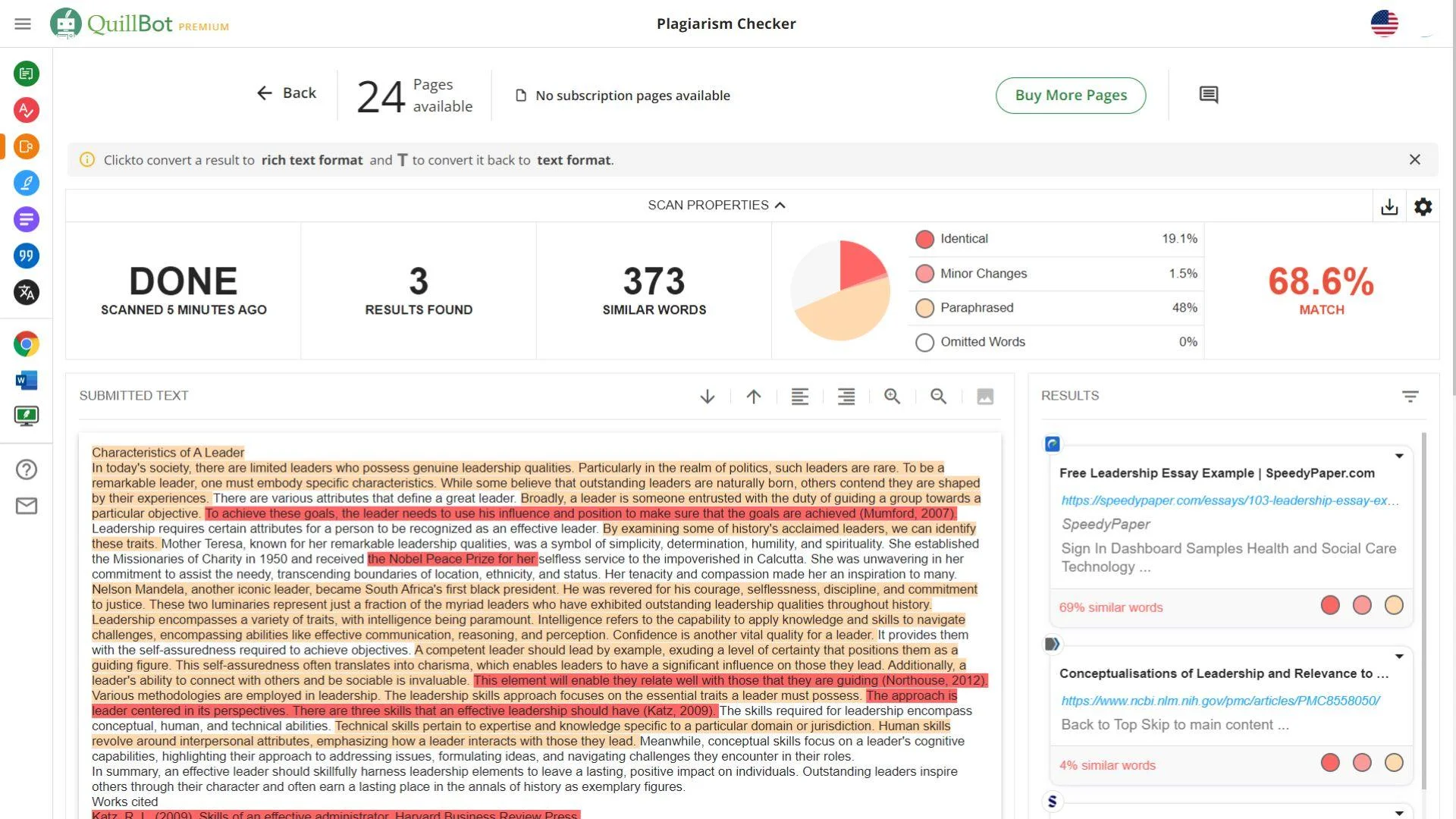Toggle the Paraphrased category indicator
This screenshot has width=1456, height=819.
[924, 308]
